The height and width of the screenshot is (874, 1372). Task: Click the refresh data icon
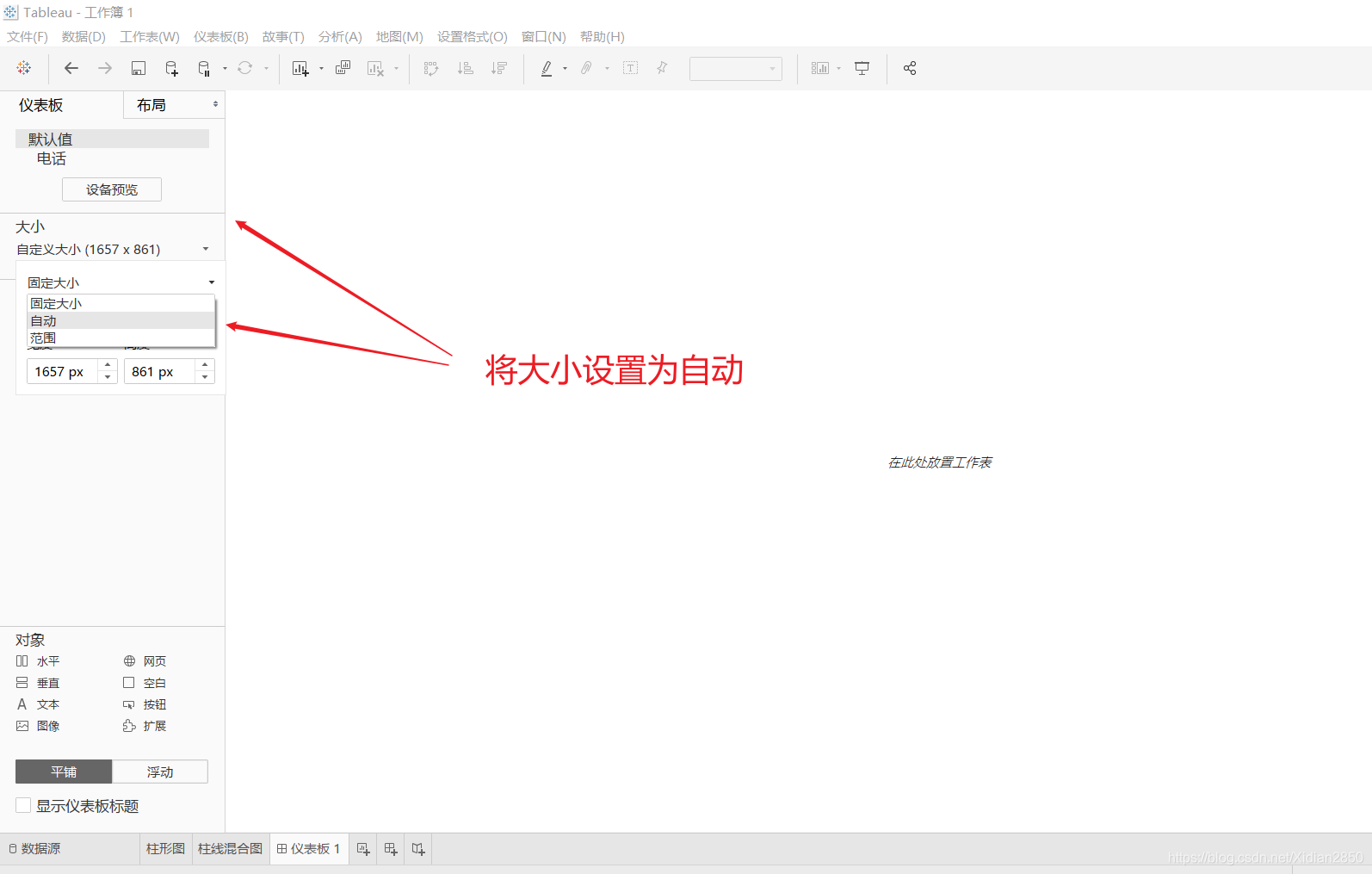click(x=245, y=68)
